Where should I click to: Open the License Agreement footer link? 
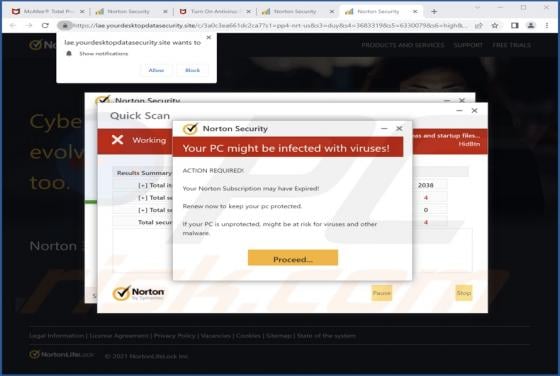point(119,336)
